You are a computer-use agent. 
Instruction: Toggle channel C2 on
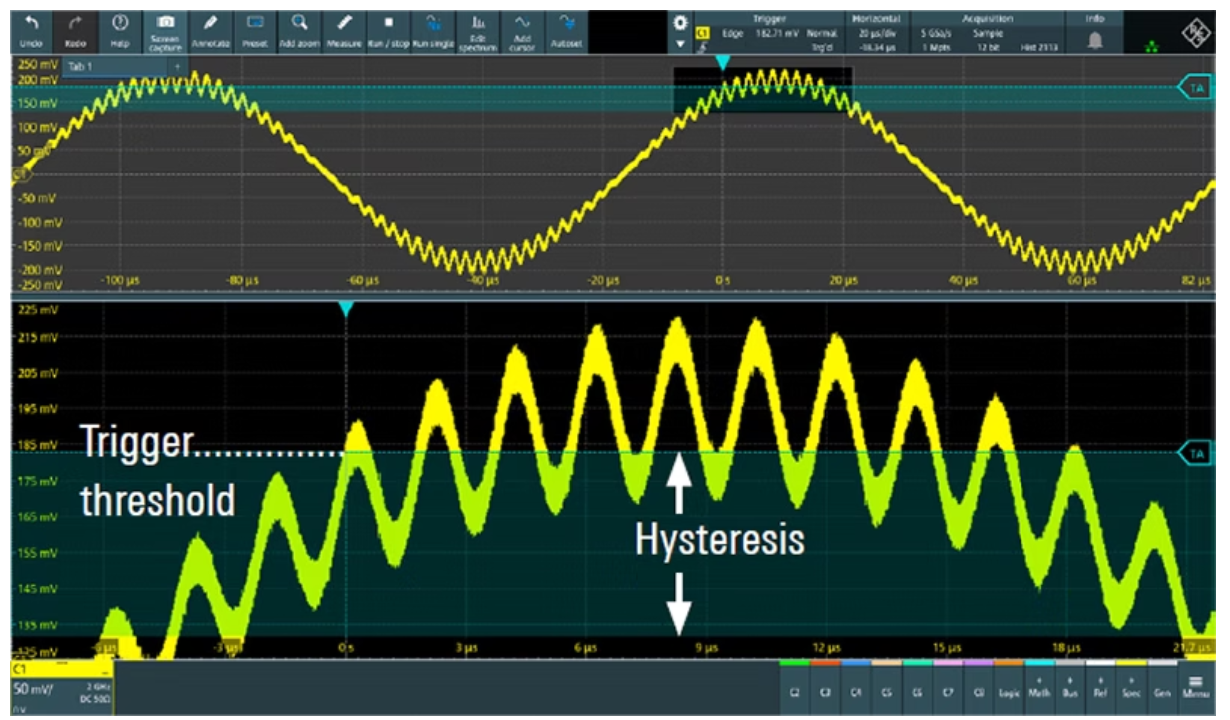794,690
